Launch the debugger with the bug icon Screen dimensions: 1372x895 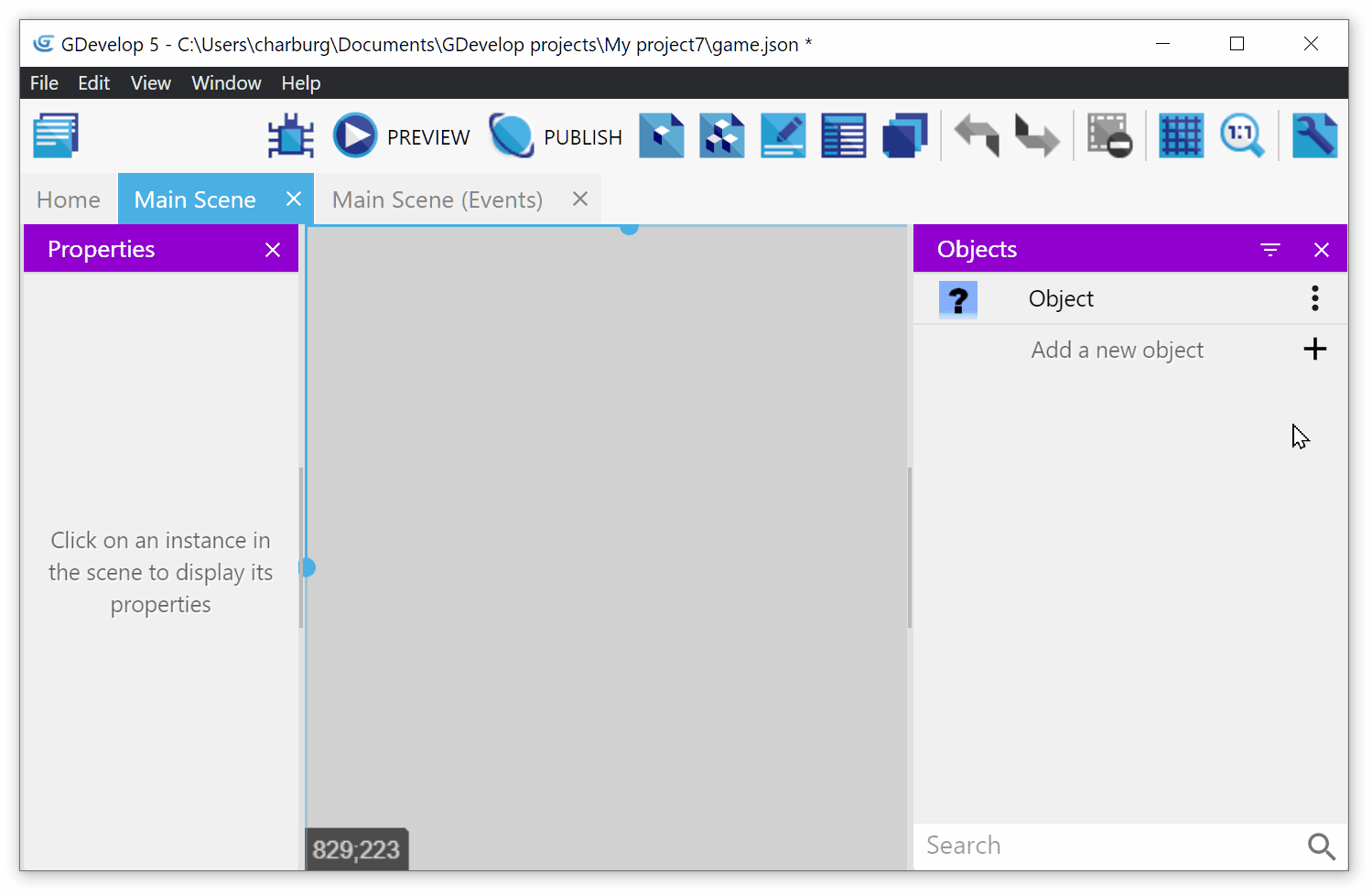tap(290, 135)
